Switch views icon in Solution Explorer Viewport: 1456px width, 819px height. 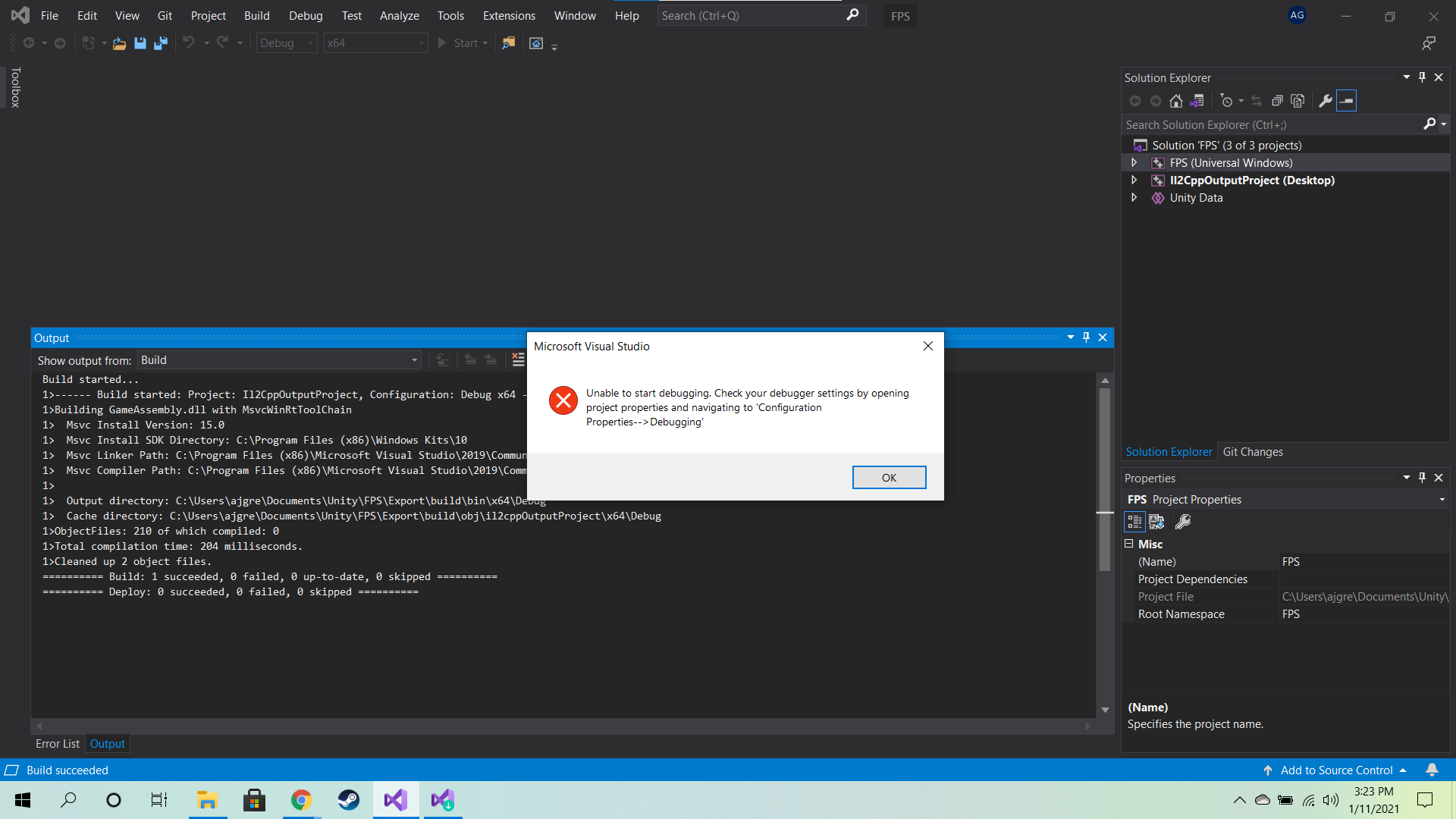(1197, 101)
